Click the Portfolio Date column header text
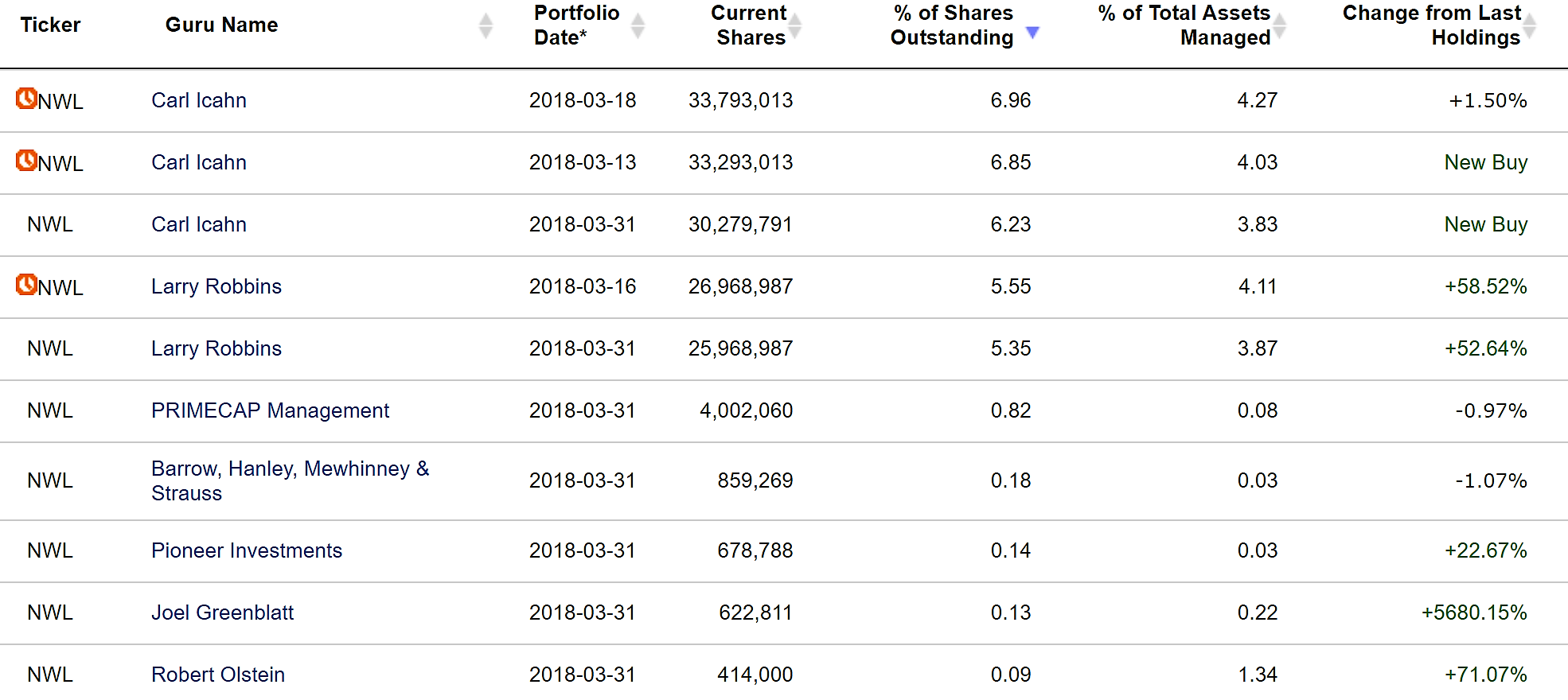Image resolution: width=1568 pixels, height=700 pixels. 576,25
